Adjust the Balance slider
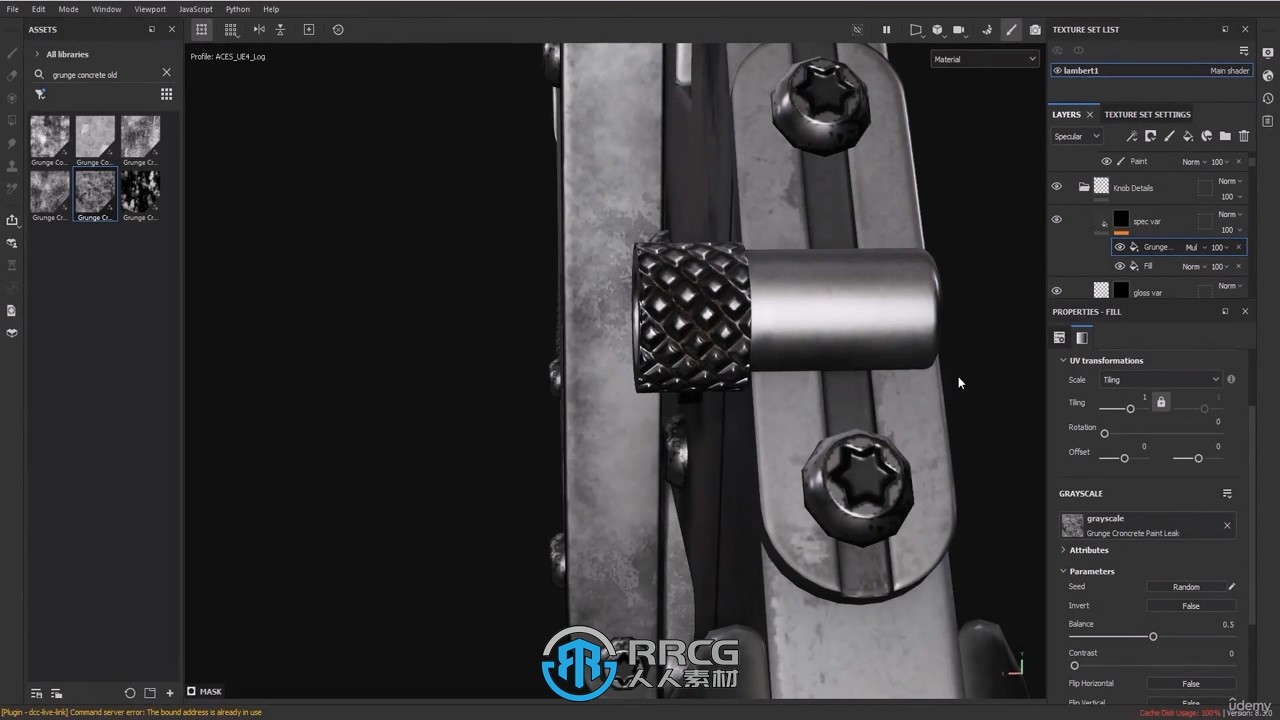Image resolution: width=1280 pixels, height=720 pixels. (1153, 637)
